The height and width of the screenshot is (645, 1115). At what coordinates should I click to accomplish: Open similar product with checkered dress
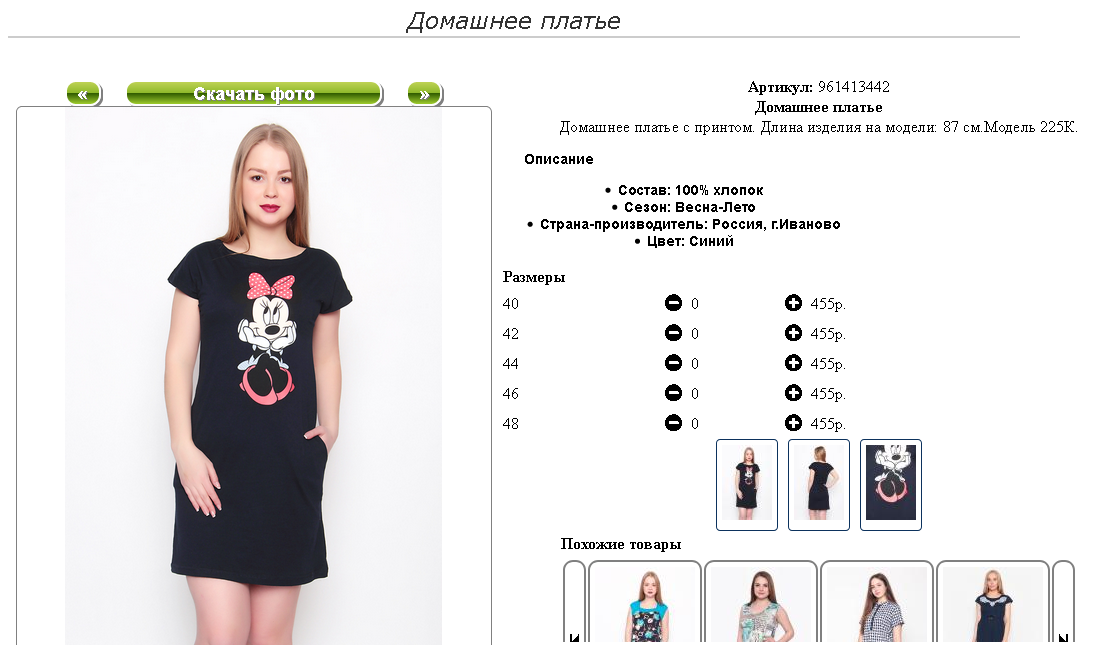[877, 603]
